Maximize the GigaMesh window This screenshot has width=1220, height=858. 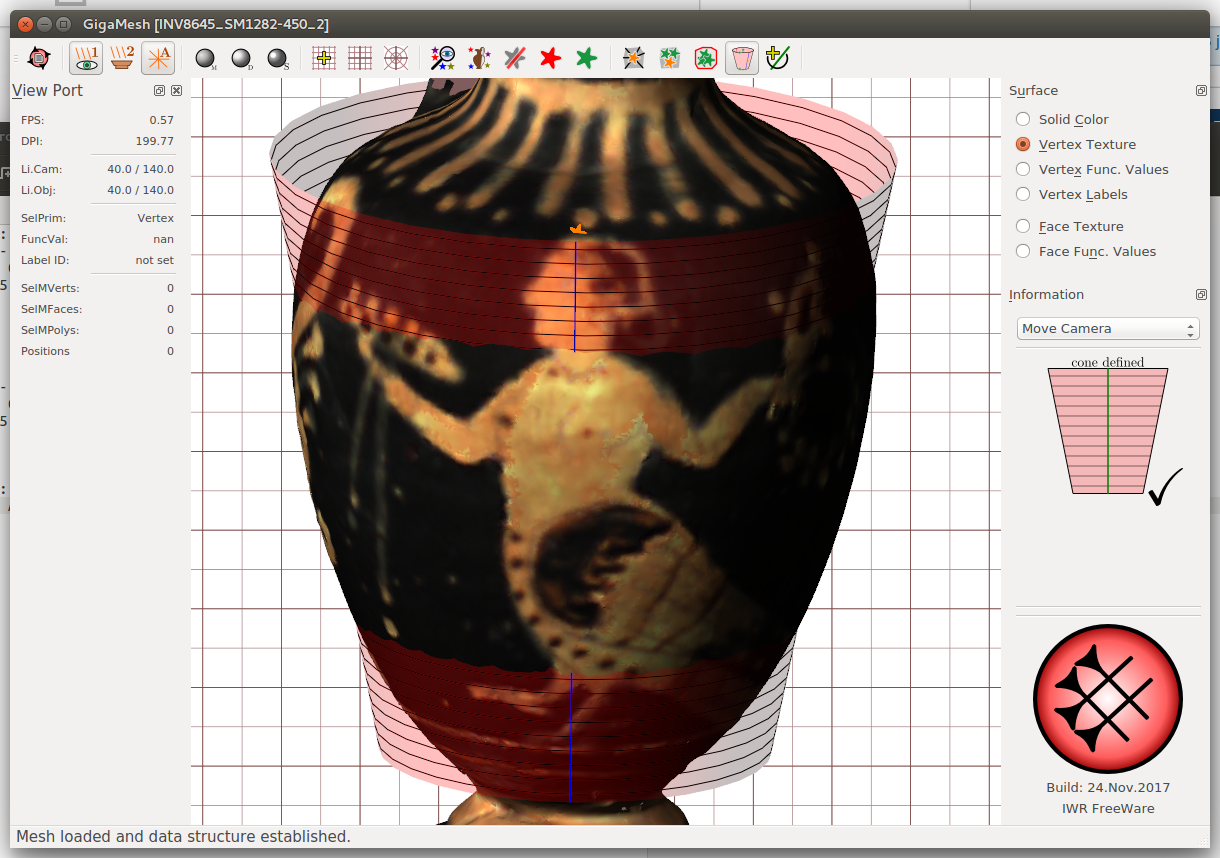[x=64, y=23]
